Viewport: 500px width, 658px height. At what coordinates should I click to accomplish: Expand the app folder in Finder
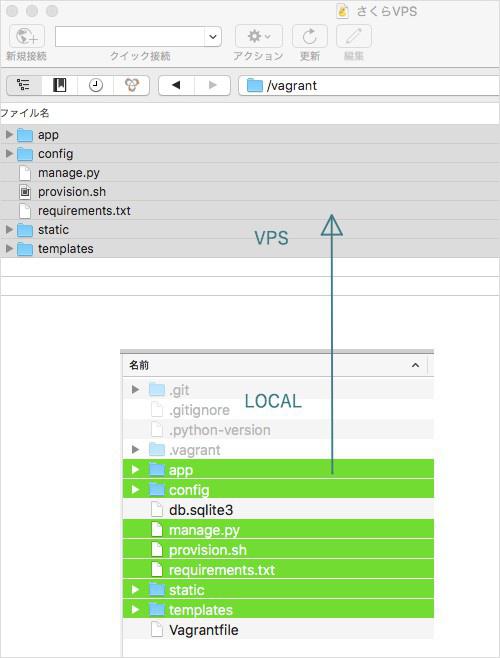135,470
